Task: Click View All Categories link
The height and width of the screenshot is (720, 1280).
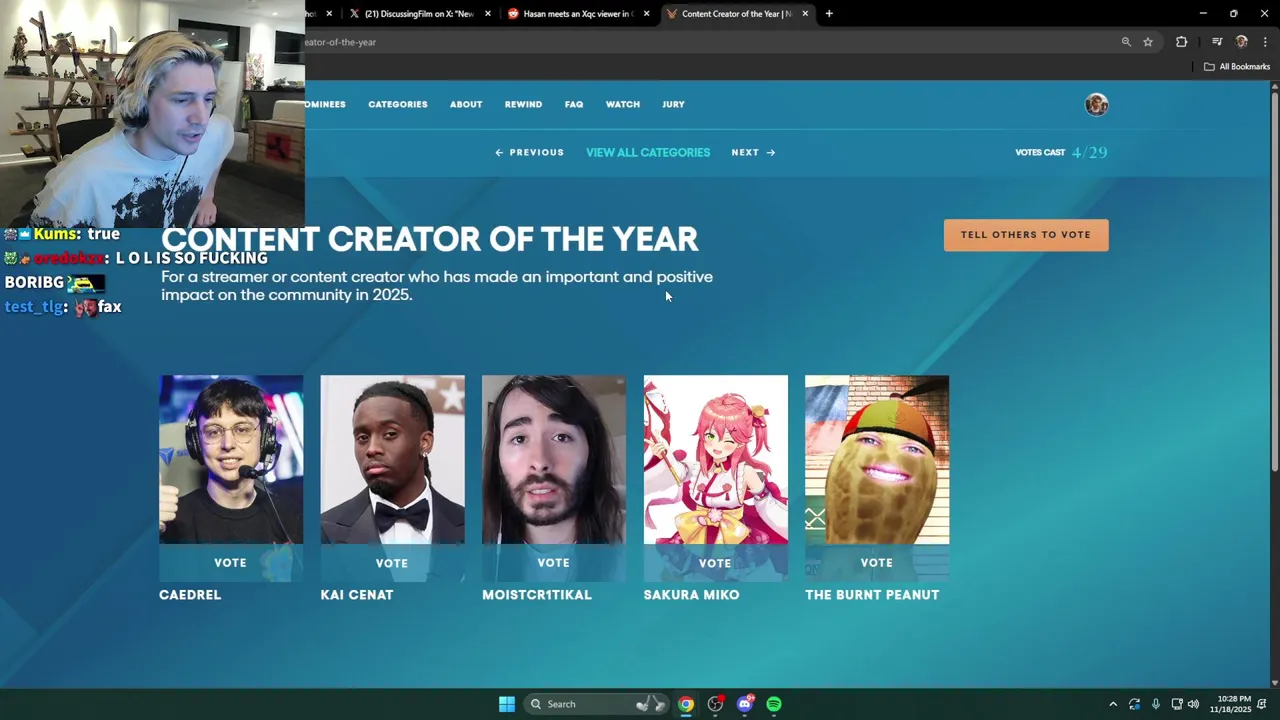Action: [648, 153]
